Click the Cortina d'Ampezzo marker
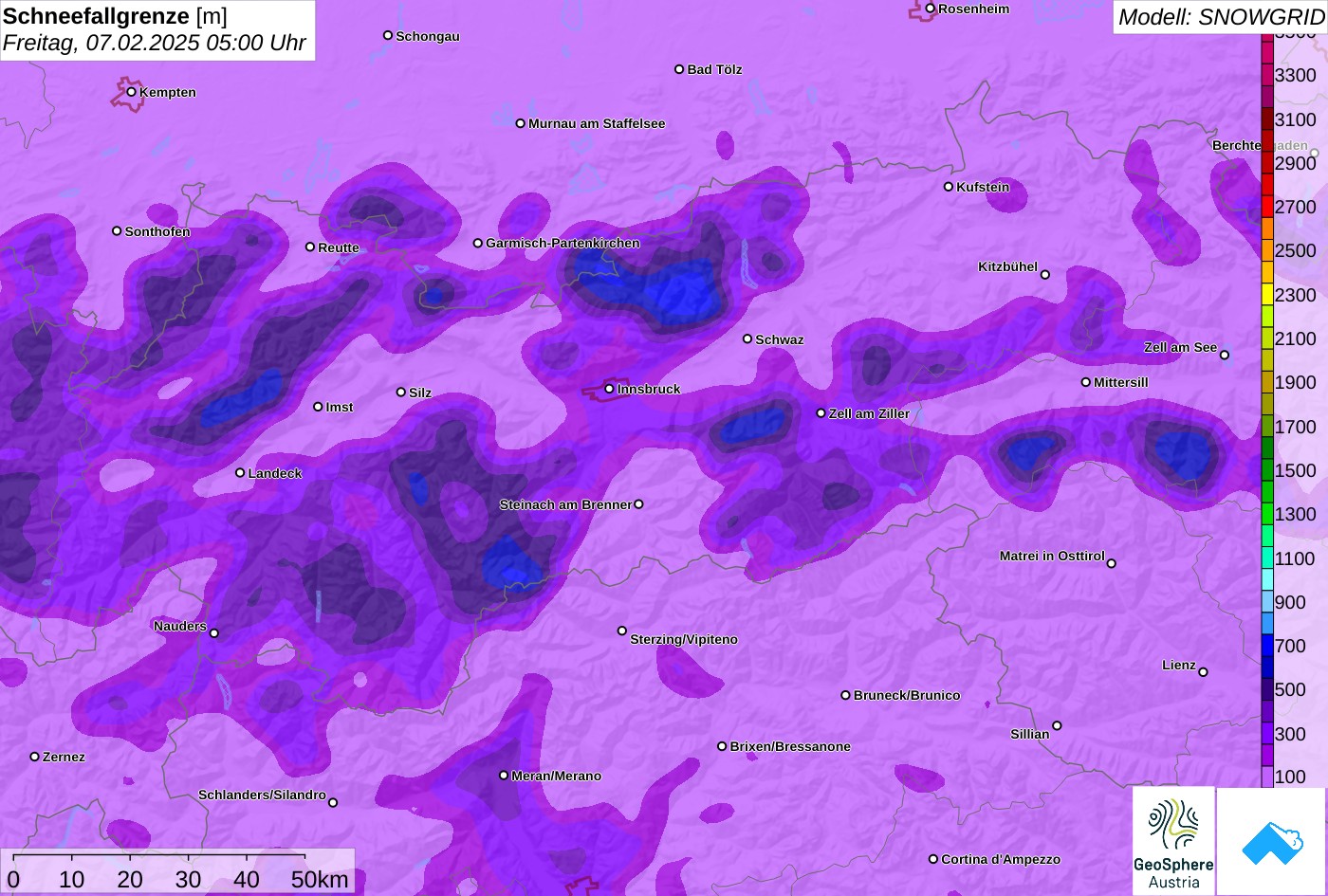 tap(933, 859)
